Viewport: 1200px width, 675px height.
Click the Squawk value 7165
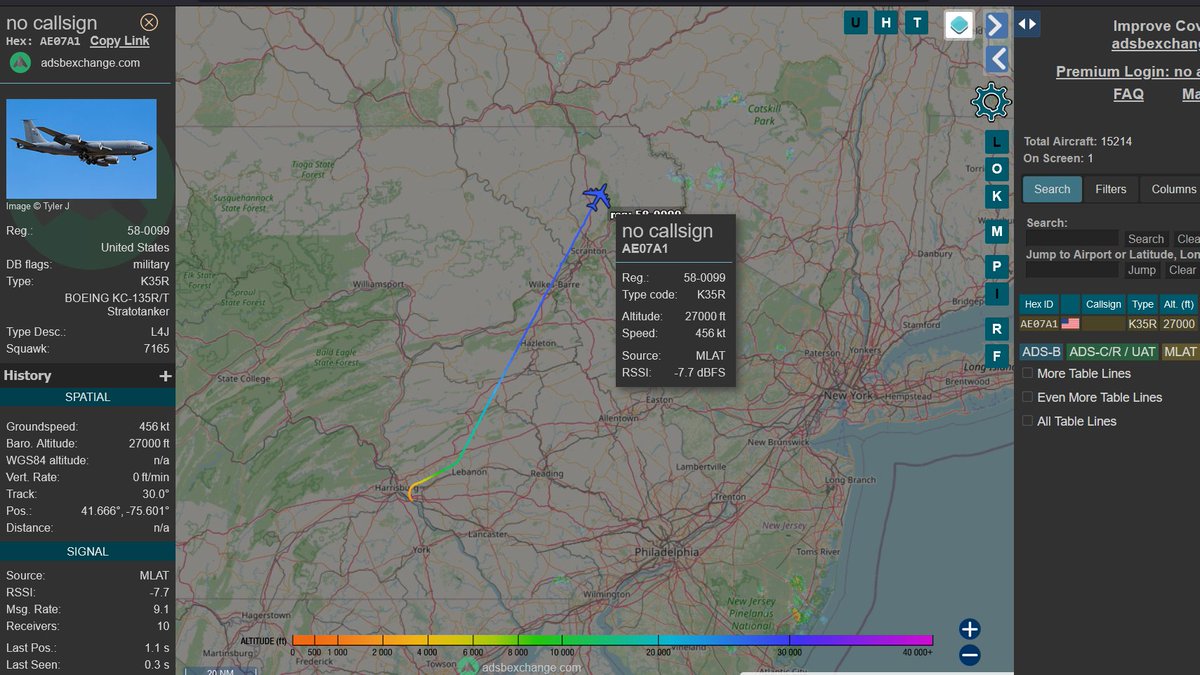[155, 349]
